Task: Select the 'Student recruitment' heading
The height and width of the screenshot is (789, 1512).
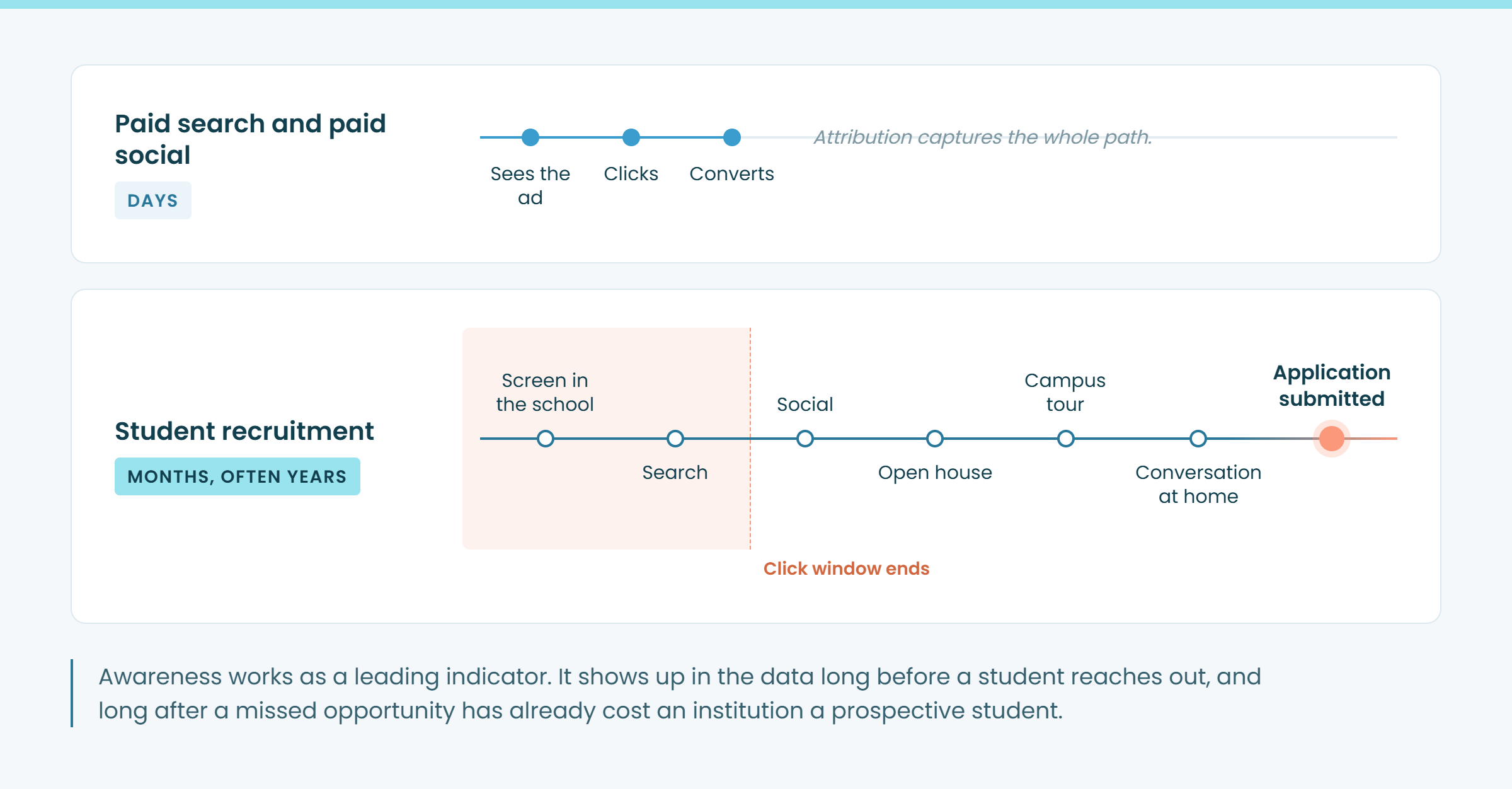Action: click(244, 431)
